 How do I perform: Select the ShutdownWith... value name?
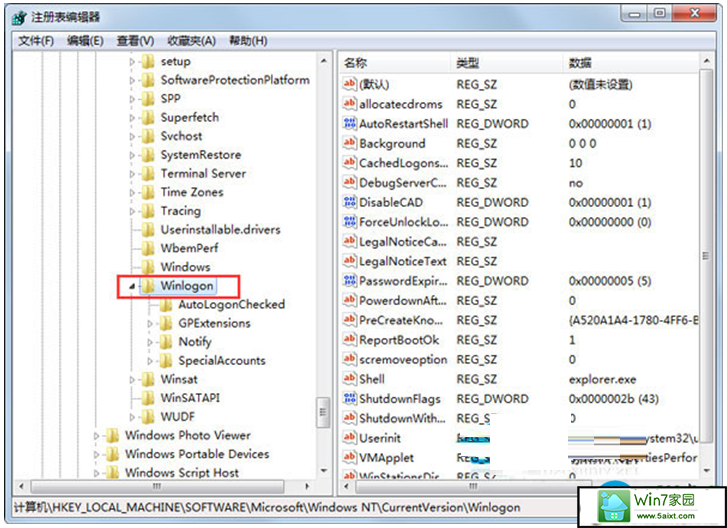coord(402,419)
